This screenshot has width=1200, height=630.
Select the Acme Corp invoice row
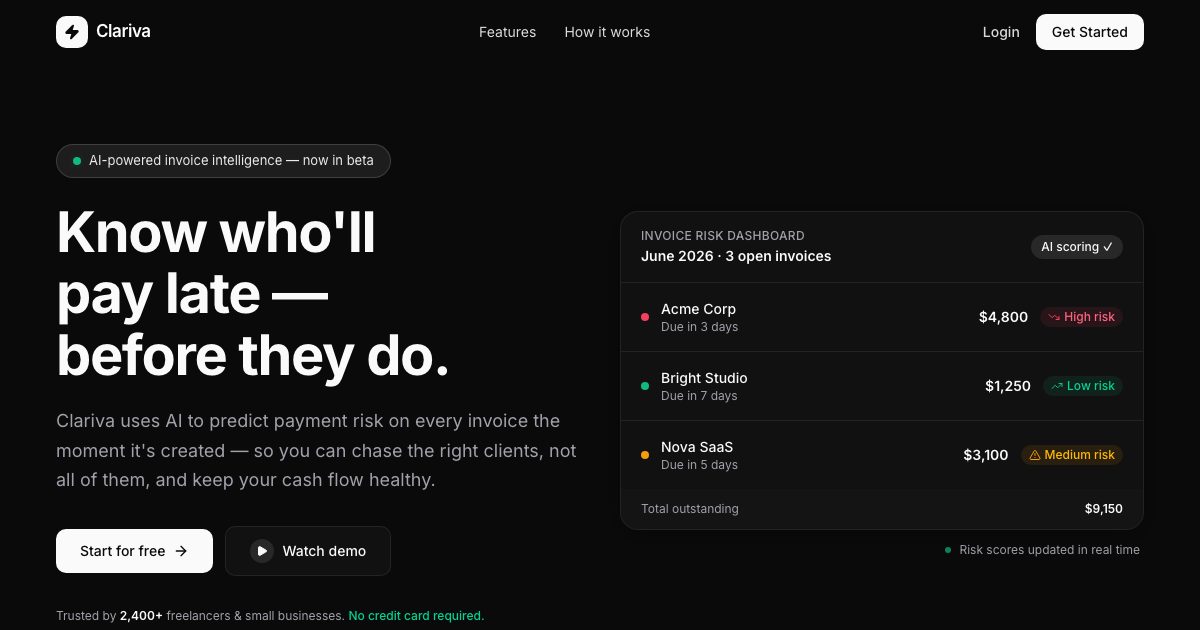click(882, 317)
